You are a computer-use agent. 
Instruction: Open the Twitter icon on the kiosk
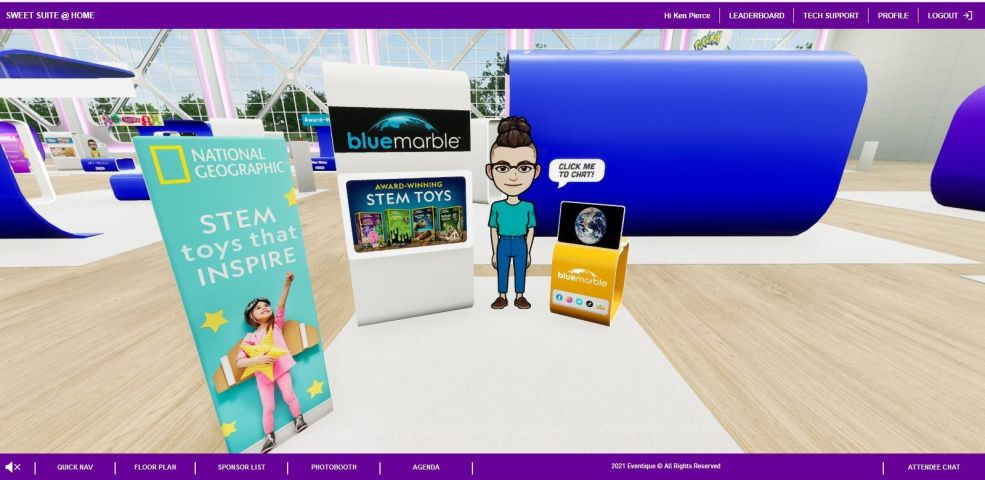[x=579, y=300]
